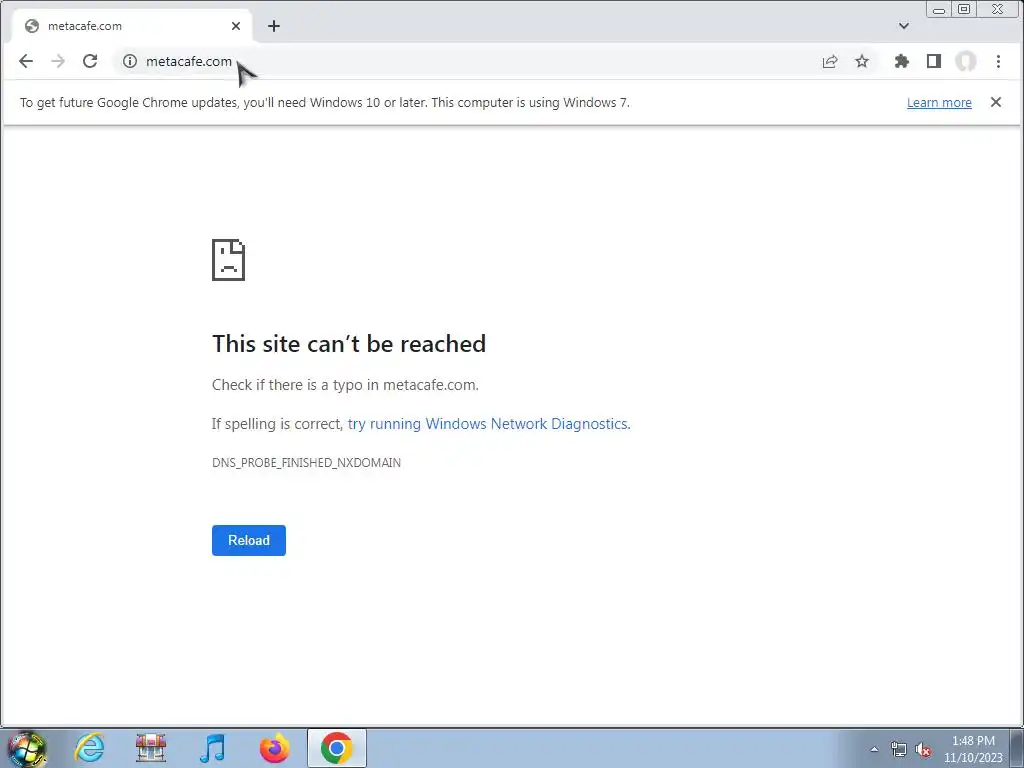Viewport: 1024px width, 768px height.
Task: Select the metacafe.com tab
Action: [x=132, y=26]
